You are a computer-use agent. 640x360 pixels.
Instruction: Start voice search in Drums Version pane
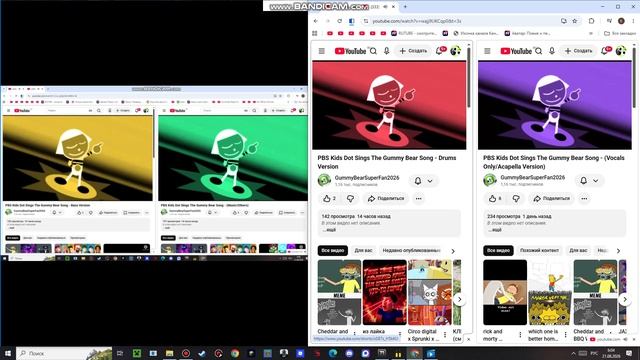pyautogui.click(x=387, y=51)
